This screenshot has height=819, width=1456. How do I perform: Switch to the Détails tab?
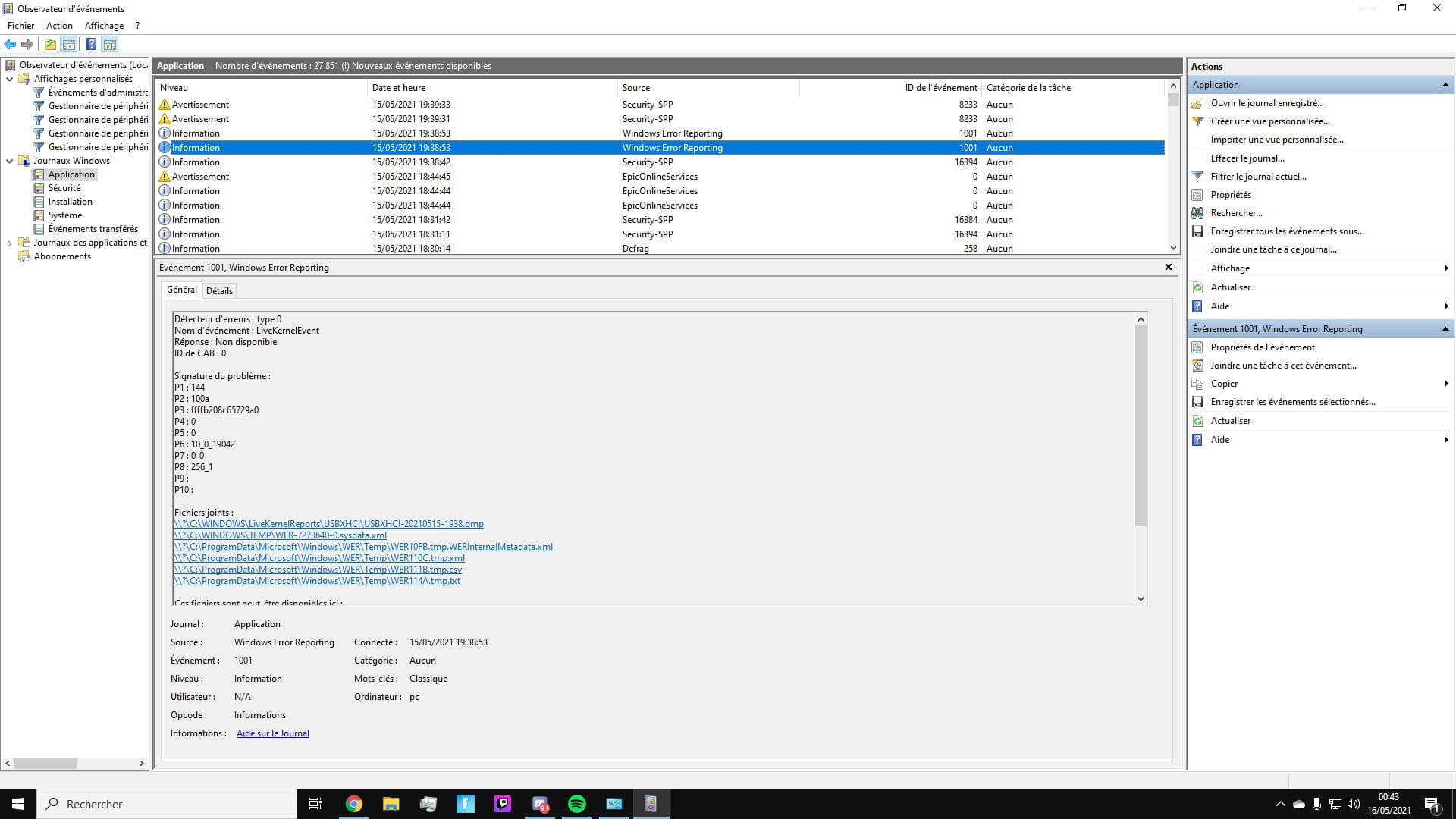coord(219,291)
